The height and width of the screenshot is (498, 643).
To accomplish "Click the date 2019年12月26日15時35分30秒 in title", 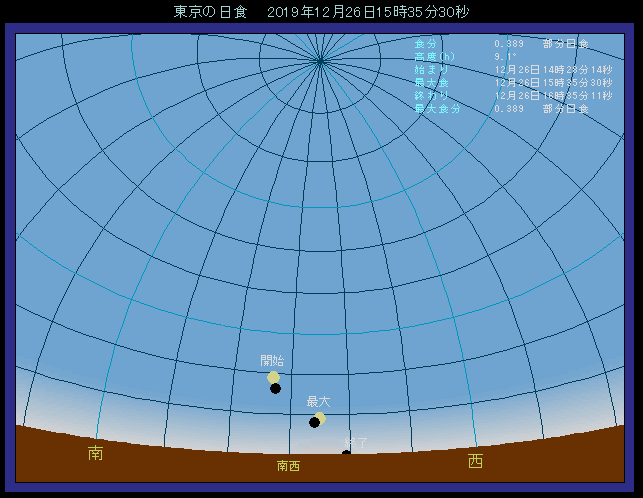I will pyautogui.click(x=368, y=12).
